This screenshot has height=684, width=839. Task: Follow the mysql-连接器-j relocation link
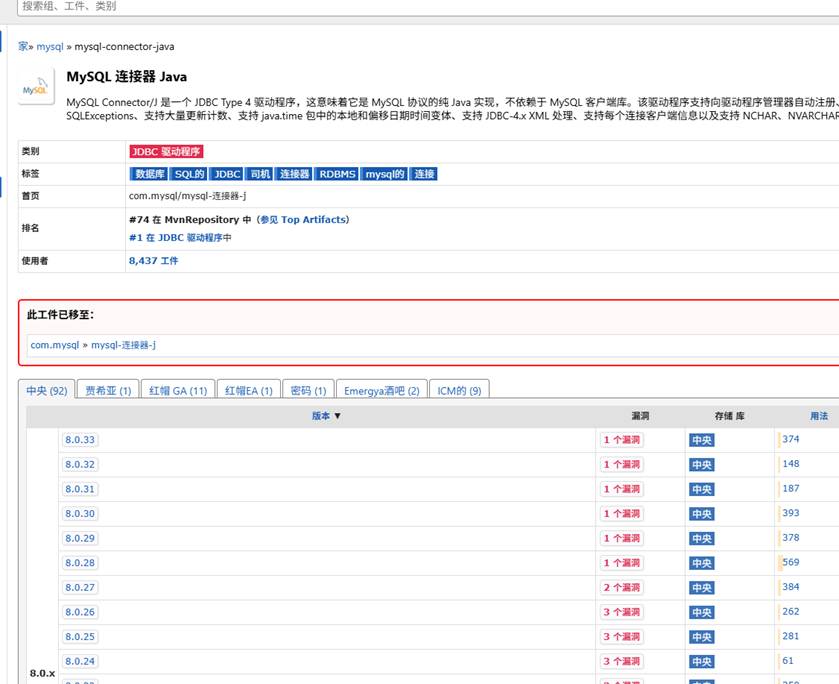point(123,345)
